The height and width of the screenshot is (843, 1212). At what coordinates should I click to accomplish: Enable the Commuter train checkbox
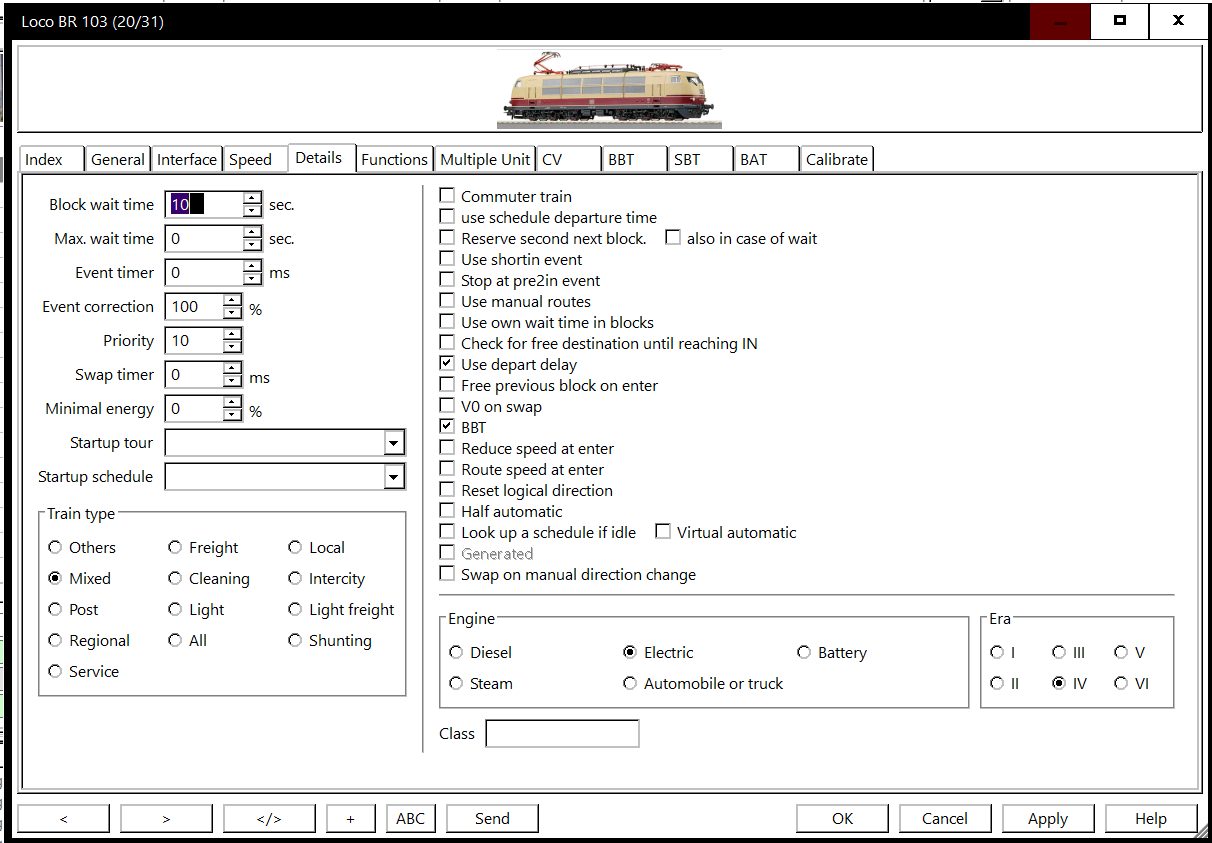(x=447, y=196)
